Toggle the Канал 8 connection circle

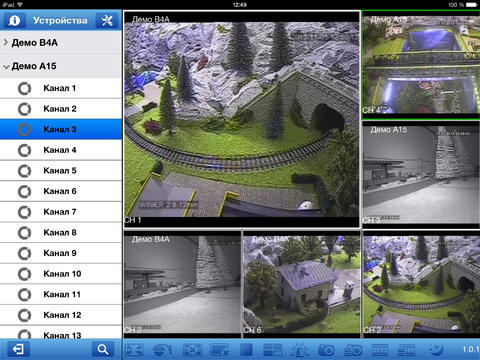click(24, 233)
